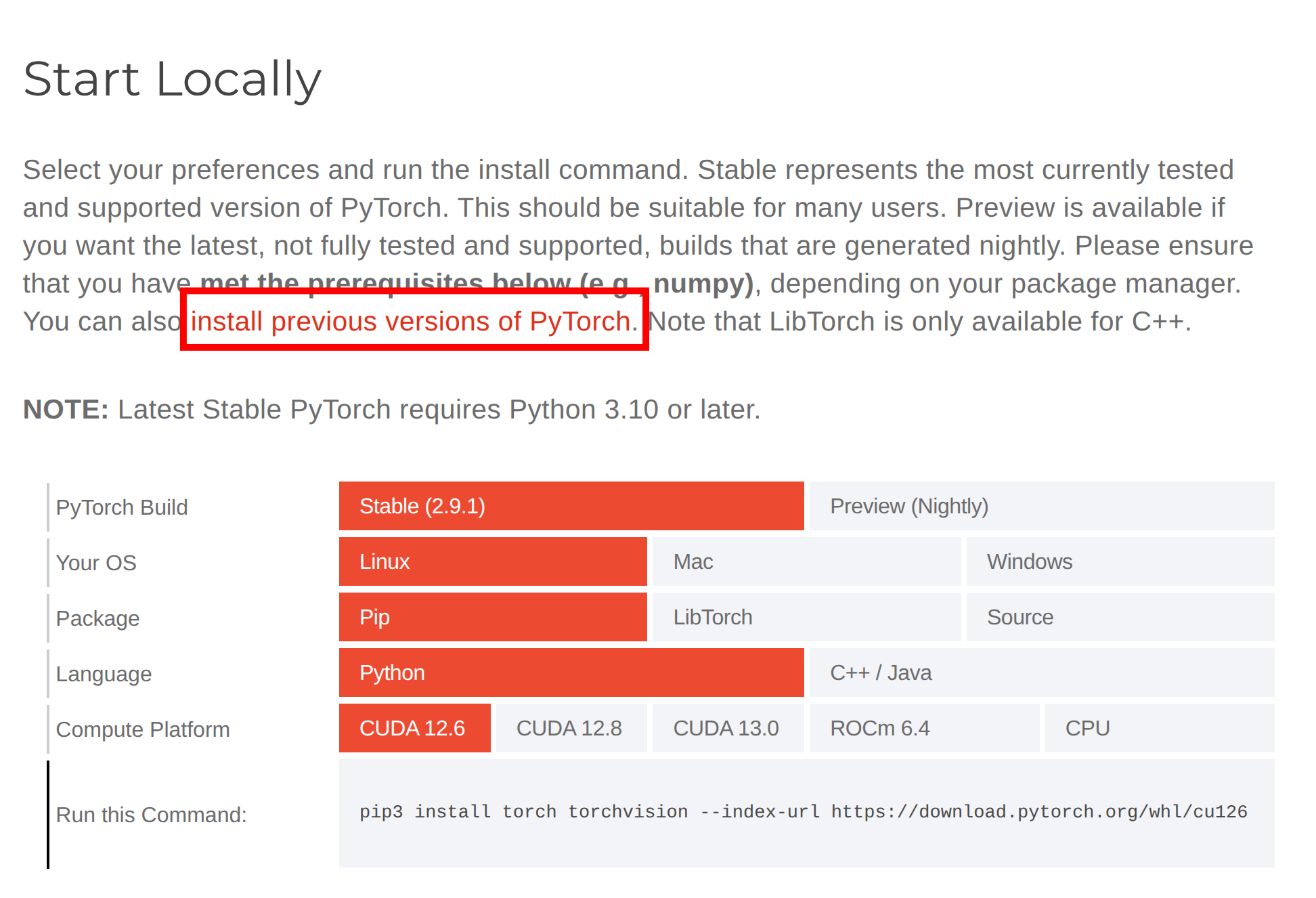Select Source package option
The image size is (1316, 898).
(x=1120, y=617)
